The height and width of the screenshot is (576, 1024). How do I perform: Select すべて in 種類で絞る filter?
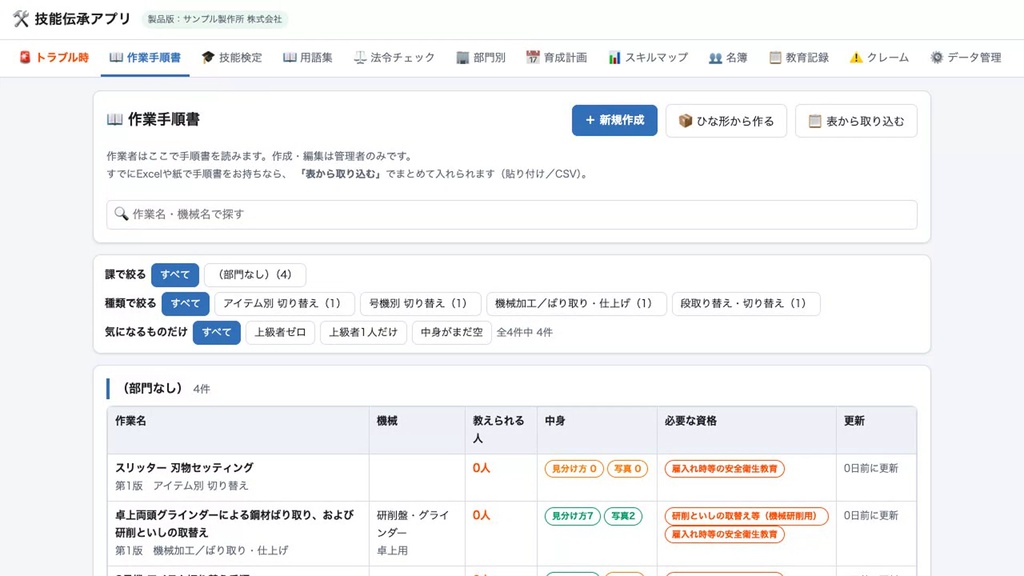click(185, 304)
